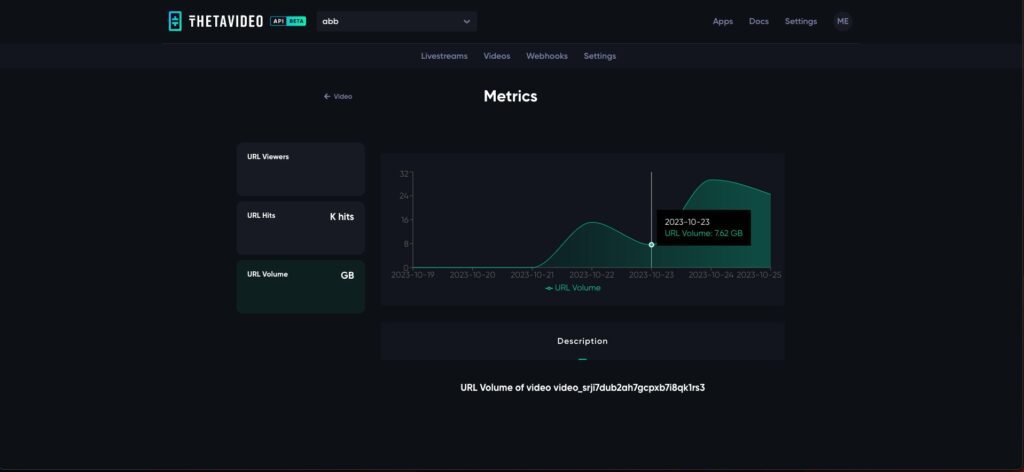Screen dimensions: 1024x472
Task: Go back using the Video arrow link
Action: (x=338, y=97)
